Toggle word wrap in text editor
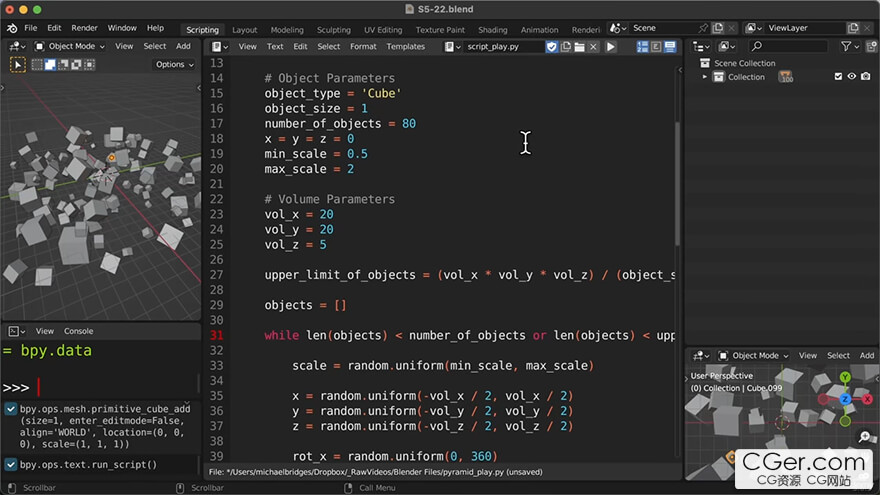This screenshot has width=880, height=495. [x=656, y=47]
